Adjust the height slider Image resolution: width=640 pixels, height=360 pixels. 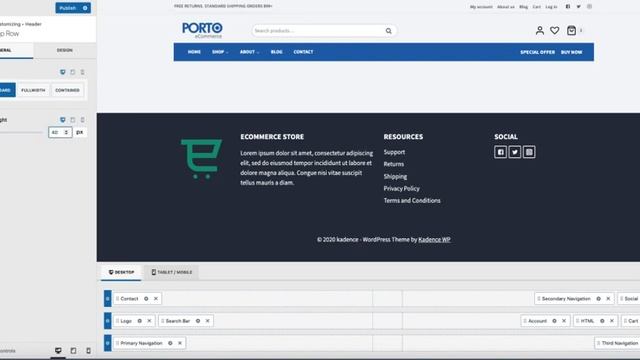(20, 132)
